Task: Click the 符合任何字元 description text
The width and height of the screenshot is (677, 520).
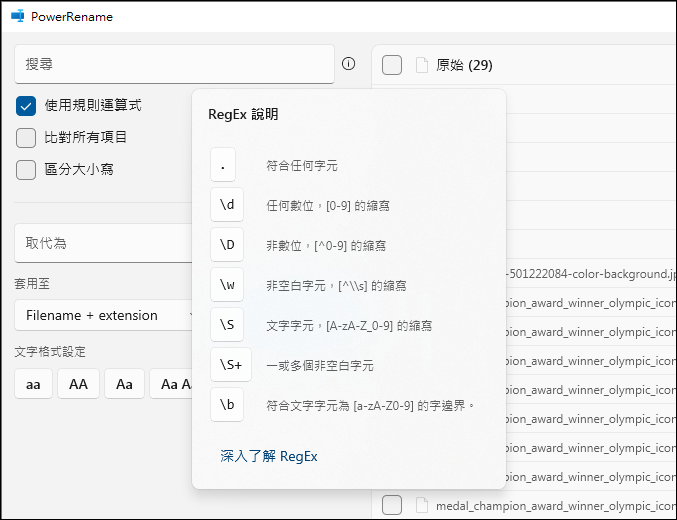Action: coord(302,166)
